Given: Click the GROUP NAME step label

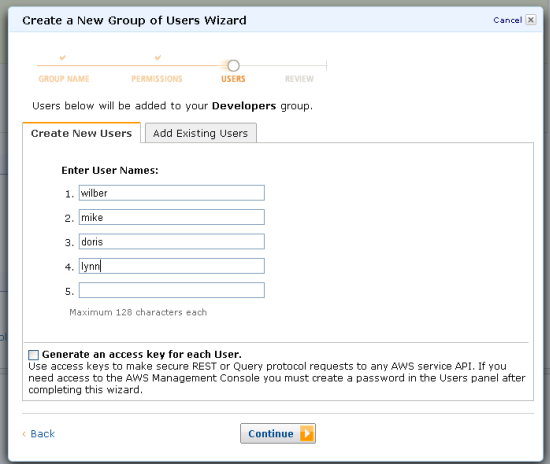Looking at the screenshot, I should [x=64, y=79].
